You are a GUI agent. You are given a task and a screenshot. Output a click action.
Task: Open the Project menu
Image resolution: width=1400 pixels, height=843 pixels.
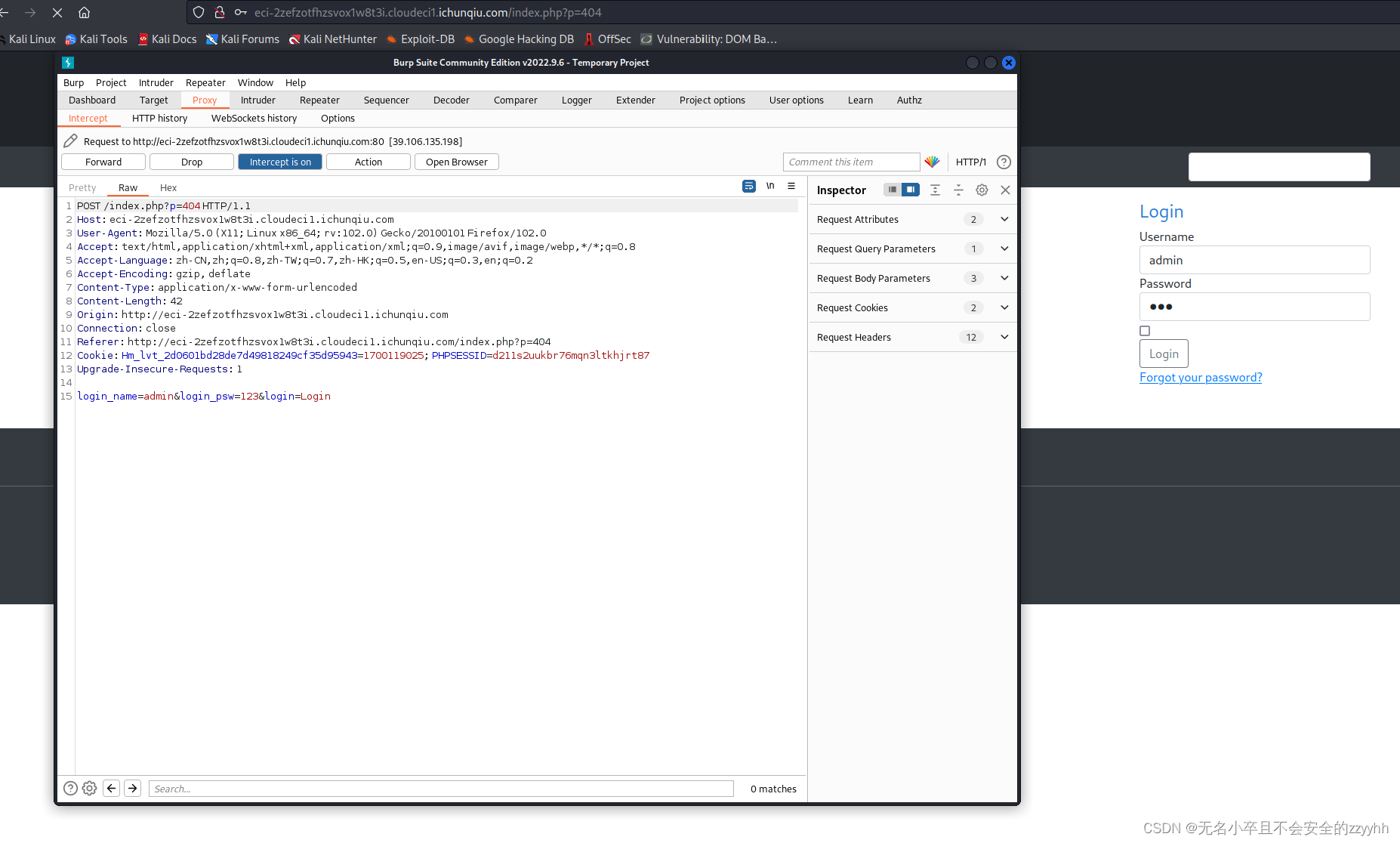(111, 82)
